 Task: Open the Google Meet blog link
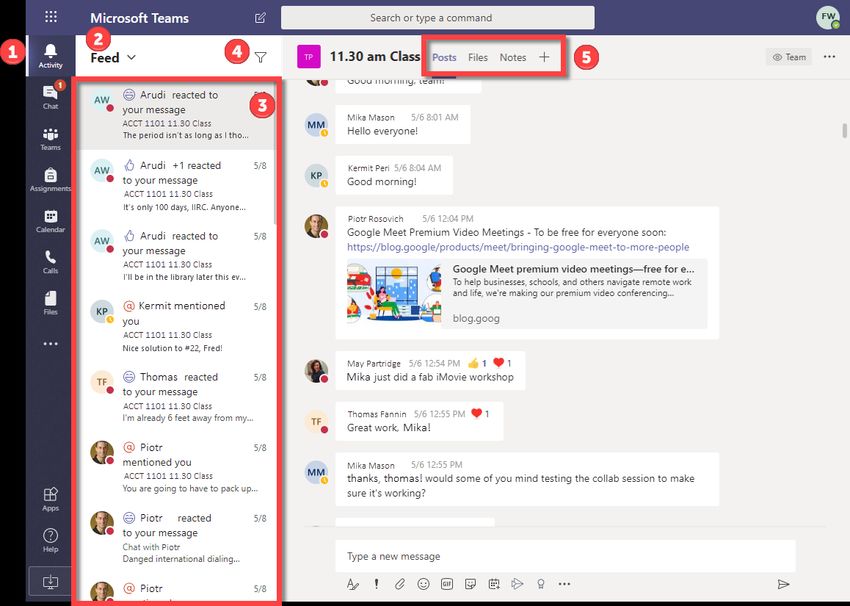coord(518,247)
